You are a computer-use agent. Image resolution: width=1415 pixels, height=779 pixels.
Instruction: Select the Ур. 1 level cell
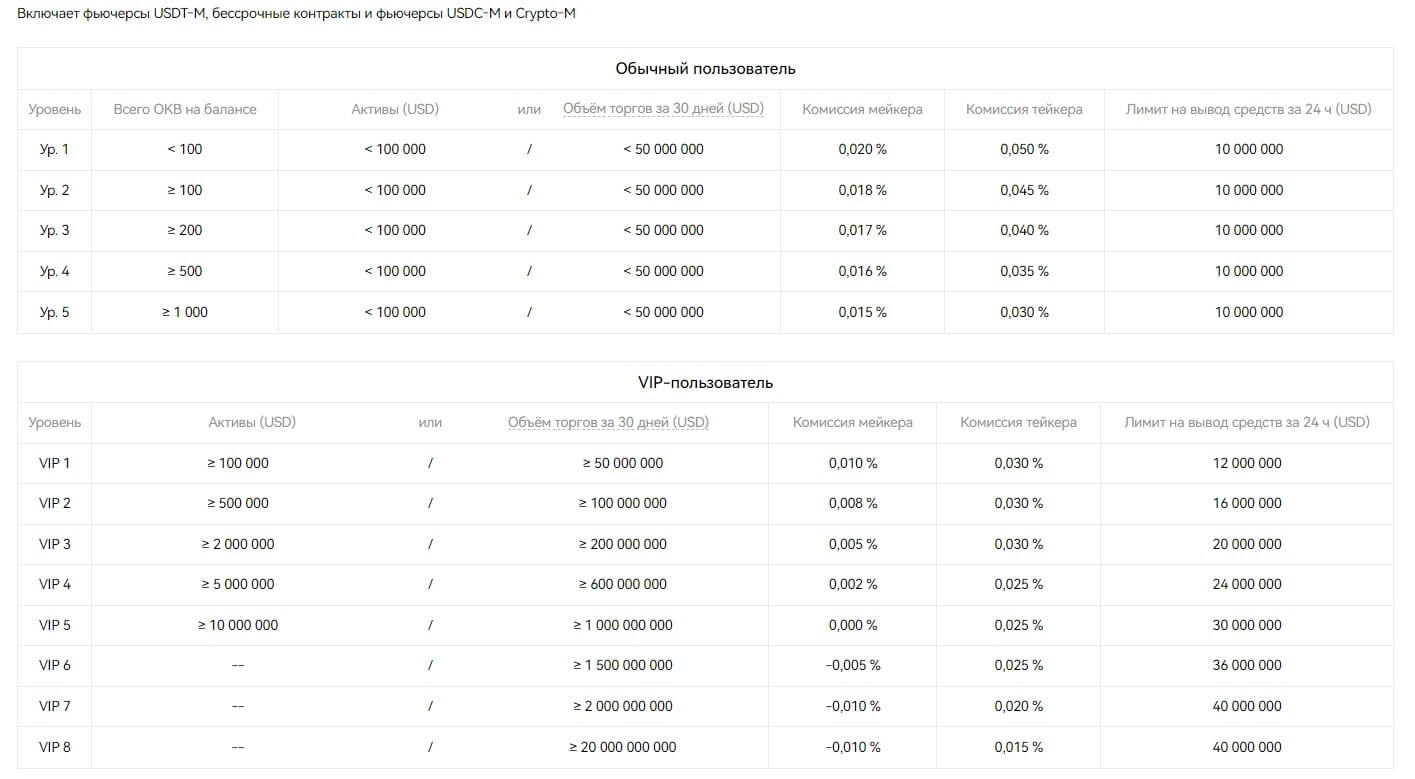click(55, 149)
